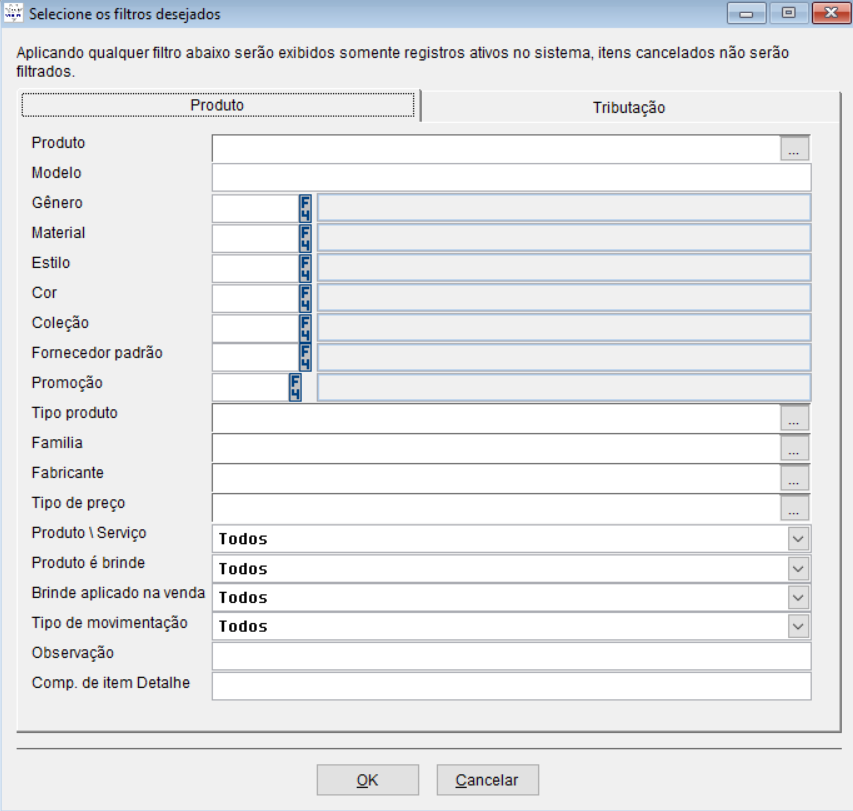Confirm filters with the OK button

point(368,780)
